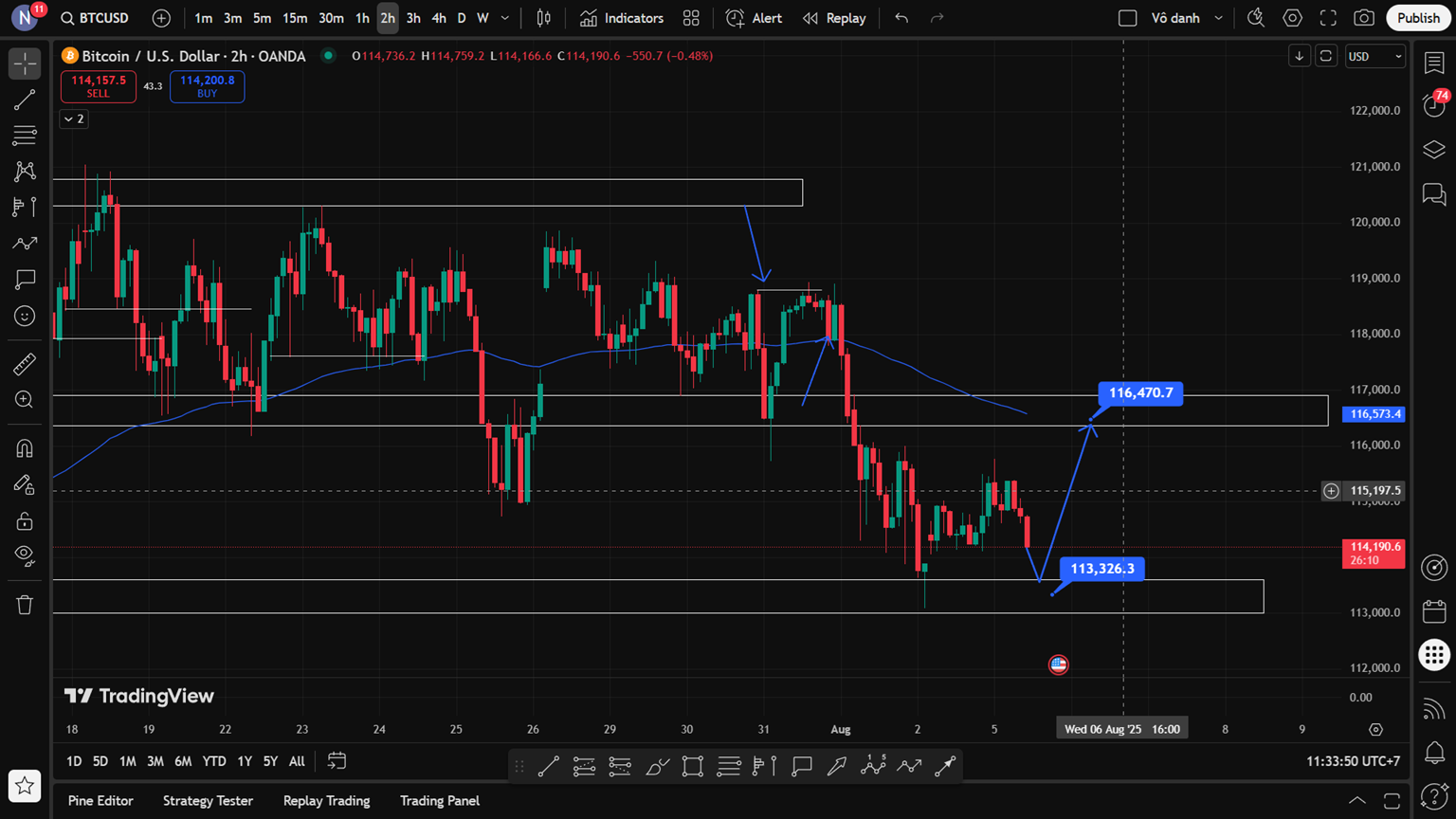Click the compare or add symbol plus icon

(x=161, y=18)
